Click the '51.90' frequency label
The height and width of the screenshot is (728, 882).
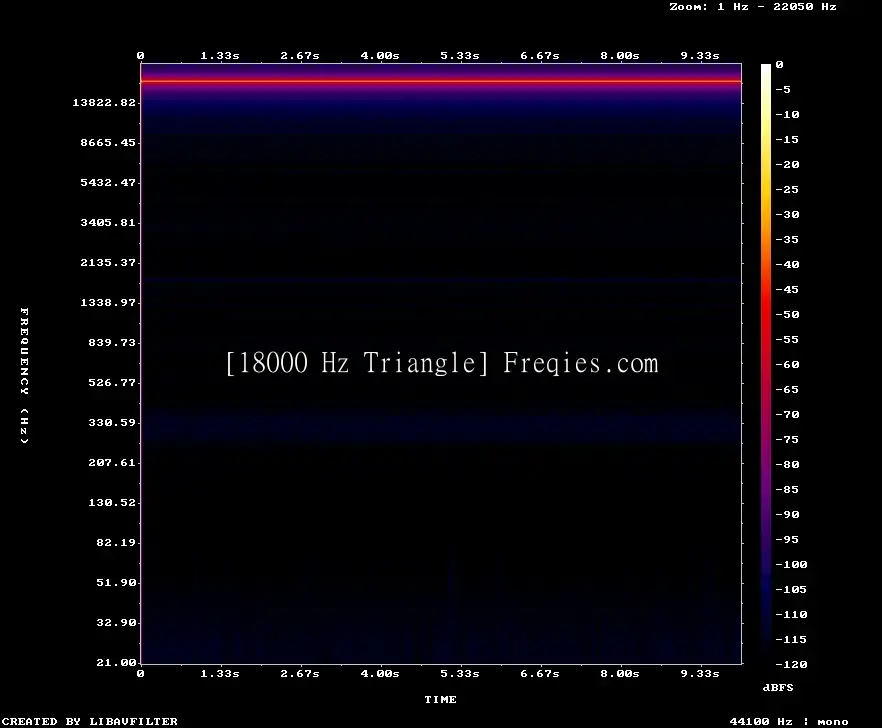point(116,582)
